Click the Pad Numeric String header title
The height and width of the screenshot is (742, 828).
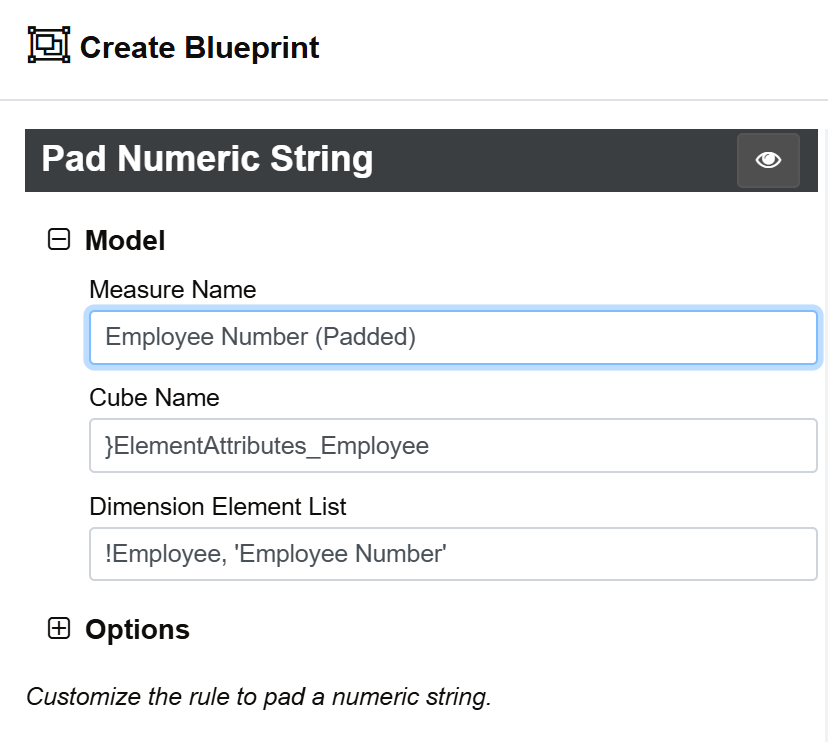[207, 159]
